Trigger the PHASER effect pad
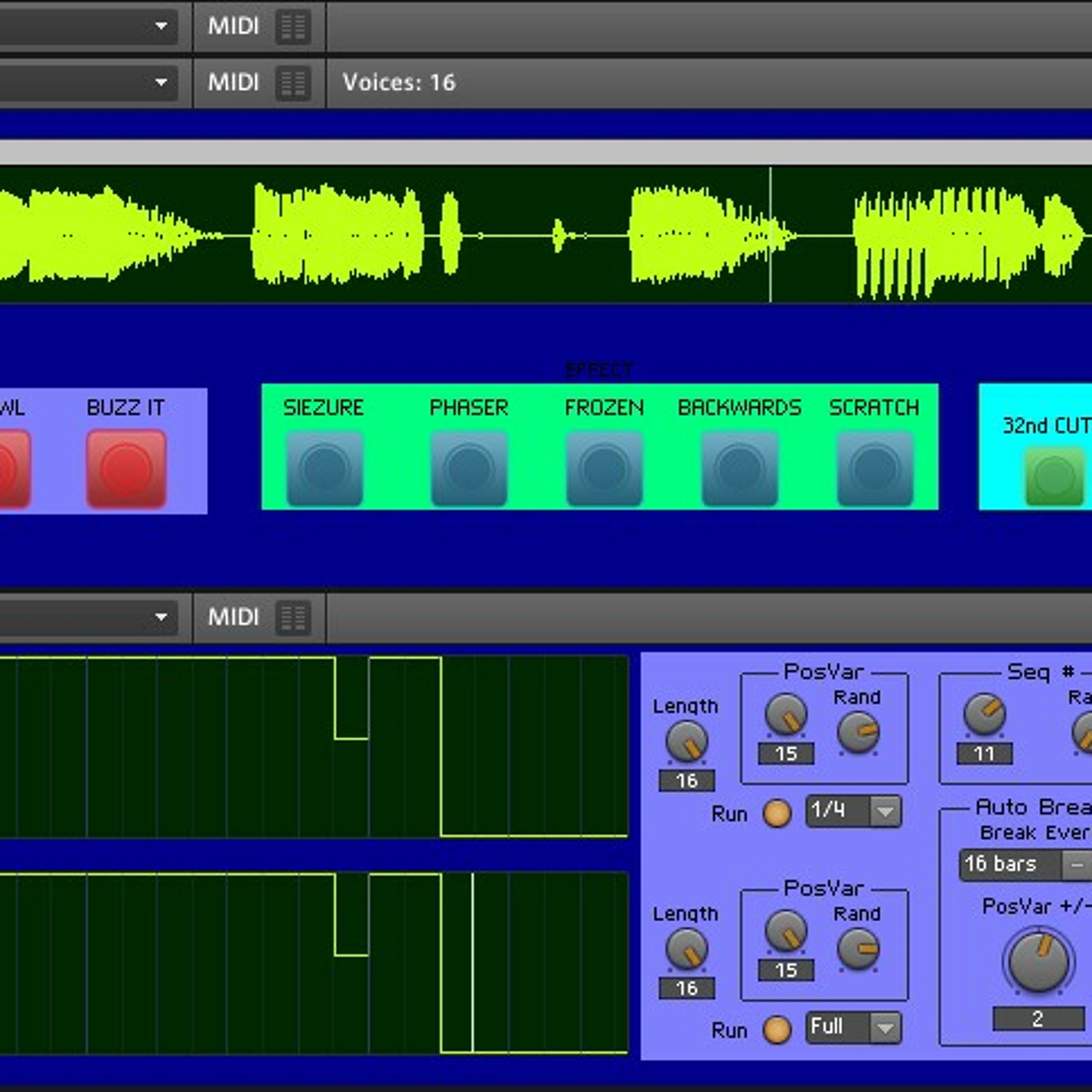This screenshot has width=1092, height=1092. point(468,468)
